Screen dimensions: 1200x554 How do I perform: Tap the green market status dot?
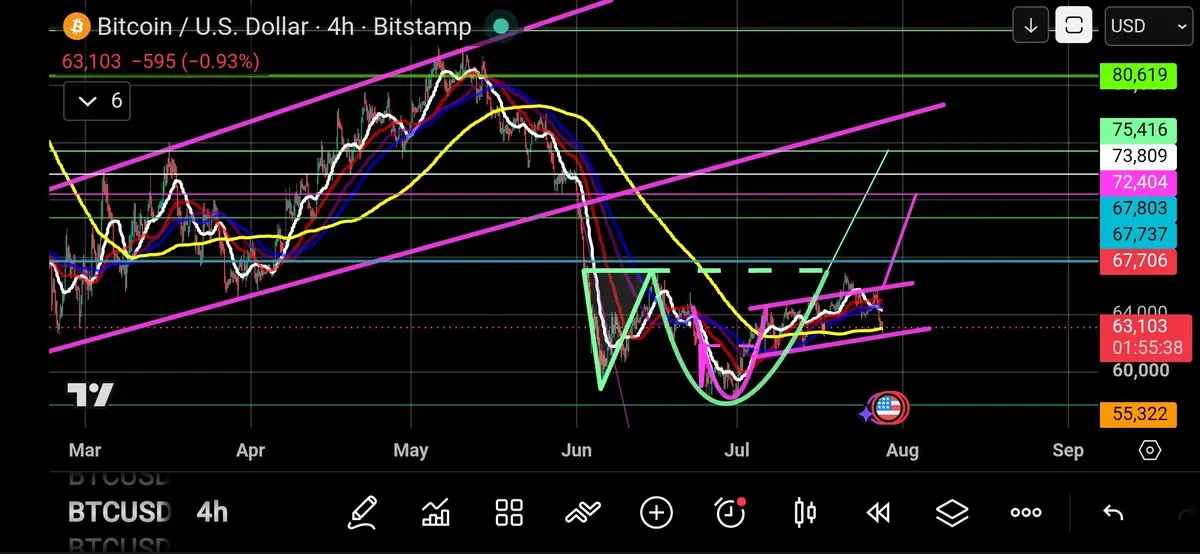pyautogui.click(x=501, y=27)
